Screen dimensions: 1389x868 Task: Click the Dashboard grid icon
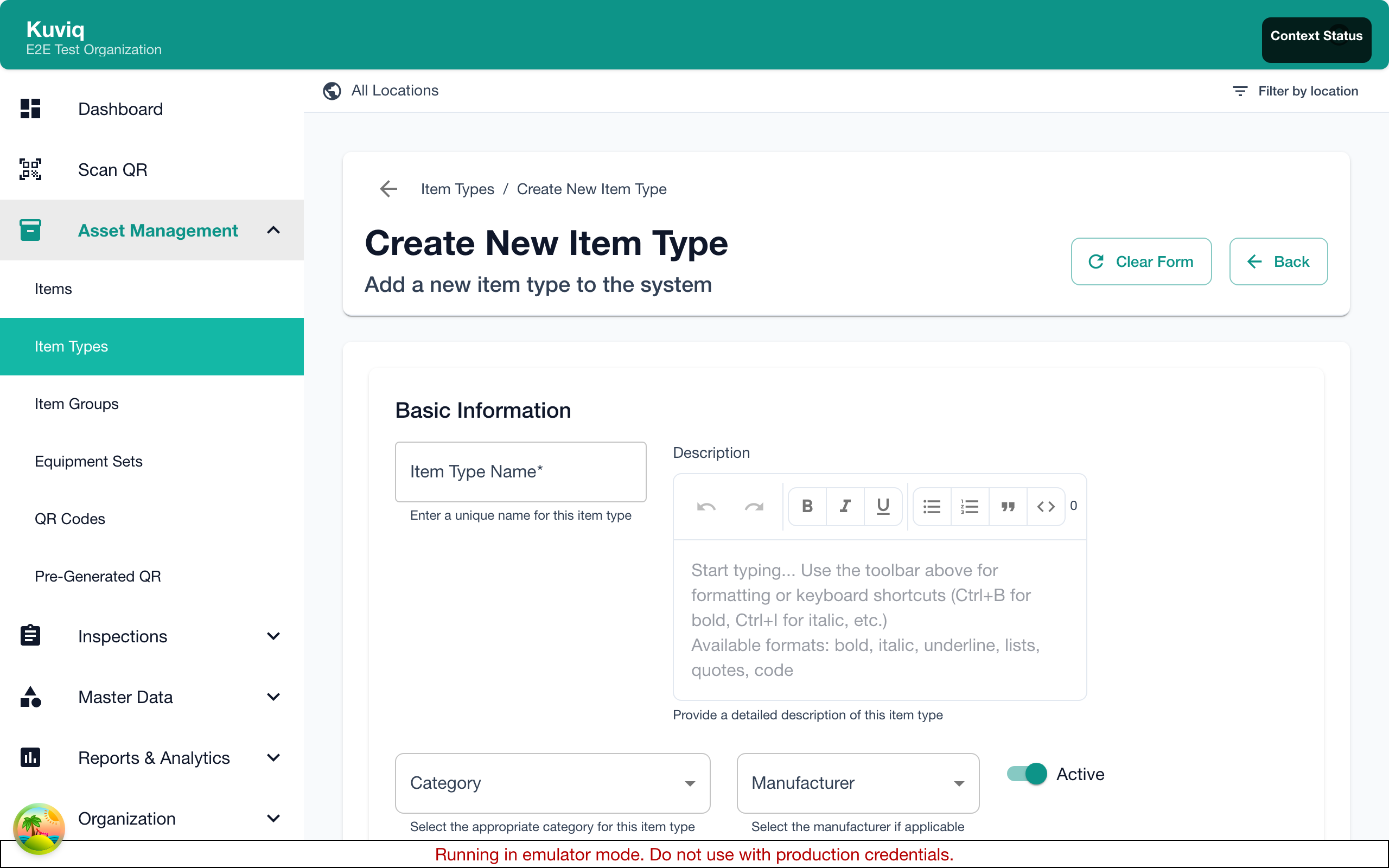click(30, 108)
